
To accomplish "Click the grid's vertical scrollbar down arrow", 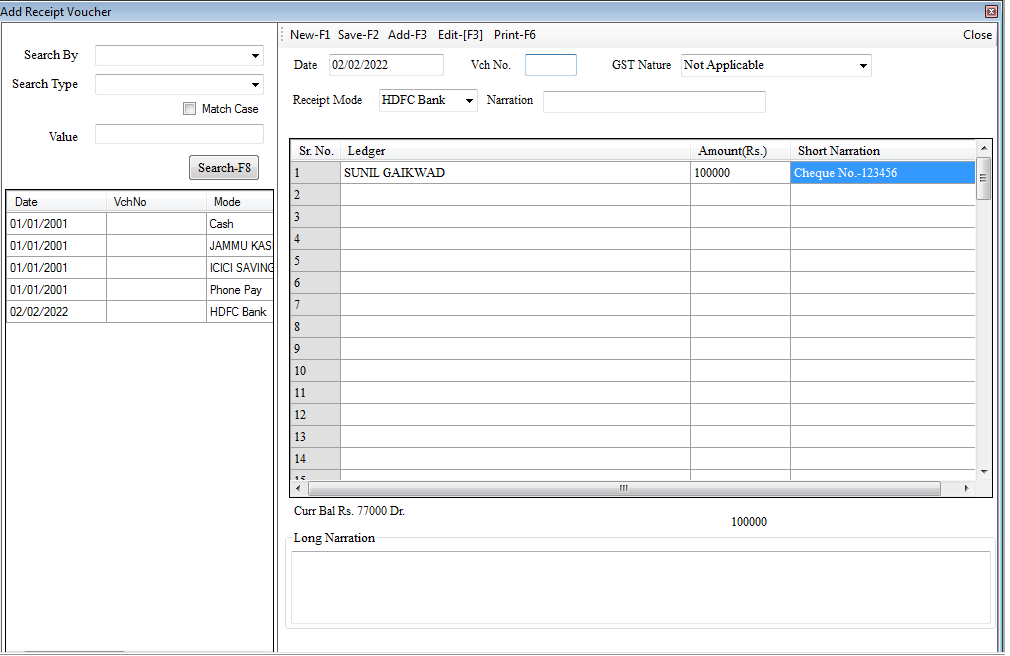I will coord(983,471).
